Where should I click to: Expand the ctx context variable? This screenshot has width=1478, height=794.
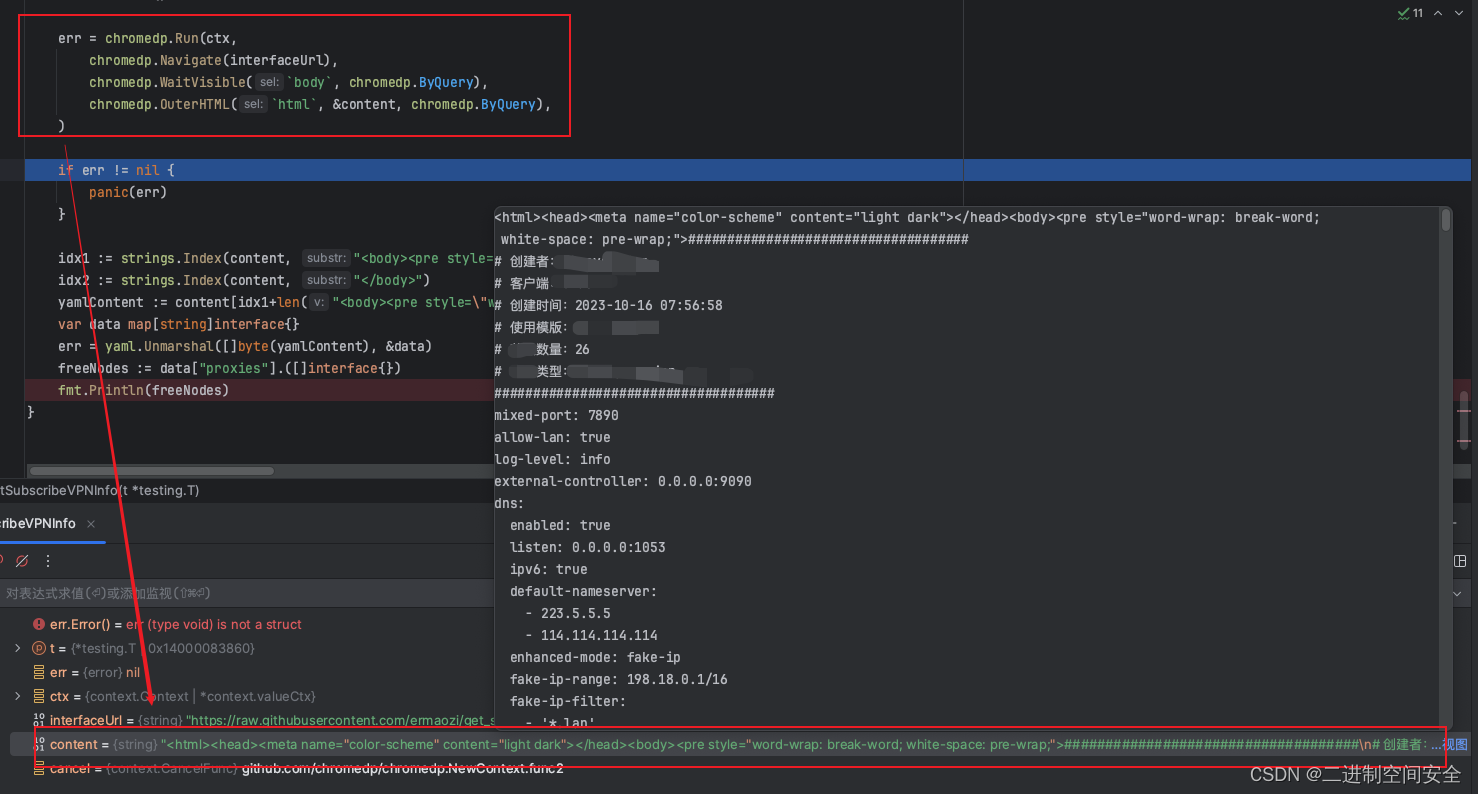(x=17, y=696)
